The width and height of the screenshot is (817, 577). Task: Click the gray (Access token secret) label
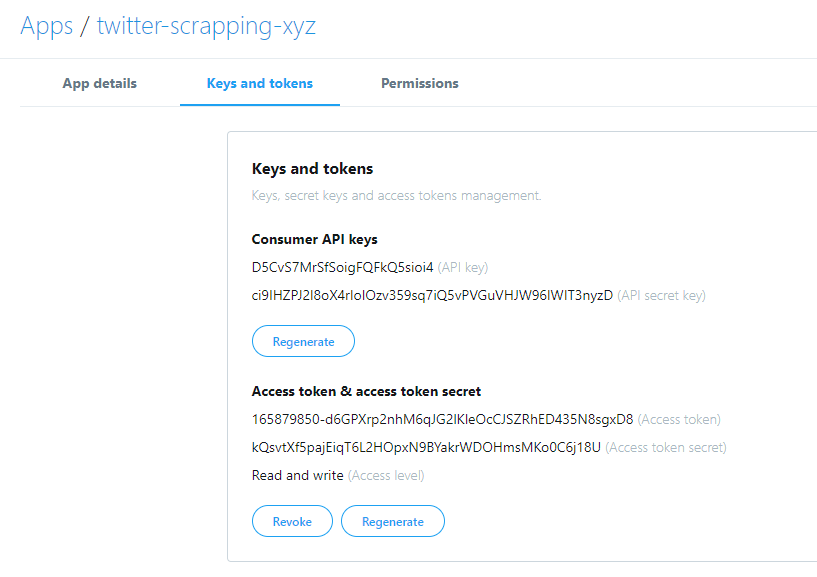point(666,447)
